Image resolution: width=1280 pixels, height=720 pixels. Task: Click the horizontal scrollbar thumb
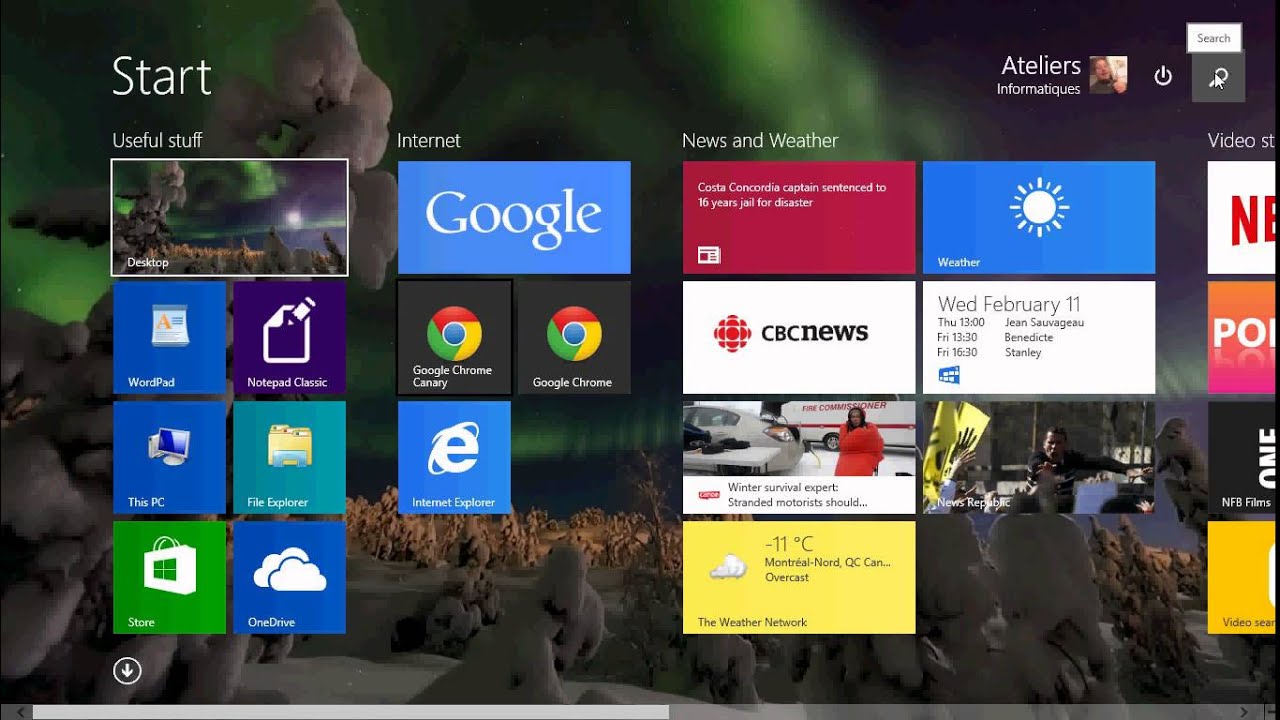click(x=351, y=712)
